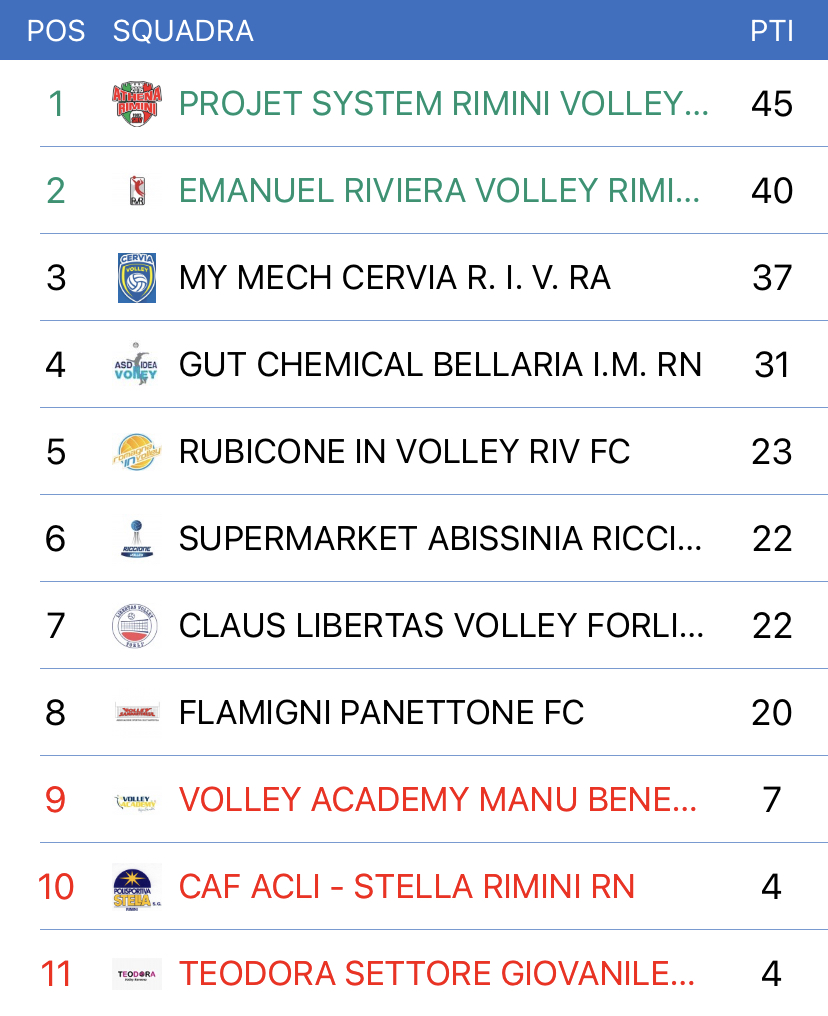Viewport: 828px width, 1016px height.
Task: Tap the ASD Idea Volley logo
Action: [x=136, y=364]
